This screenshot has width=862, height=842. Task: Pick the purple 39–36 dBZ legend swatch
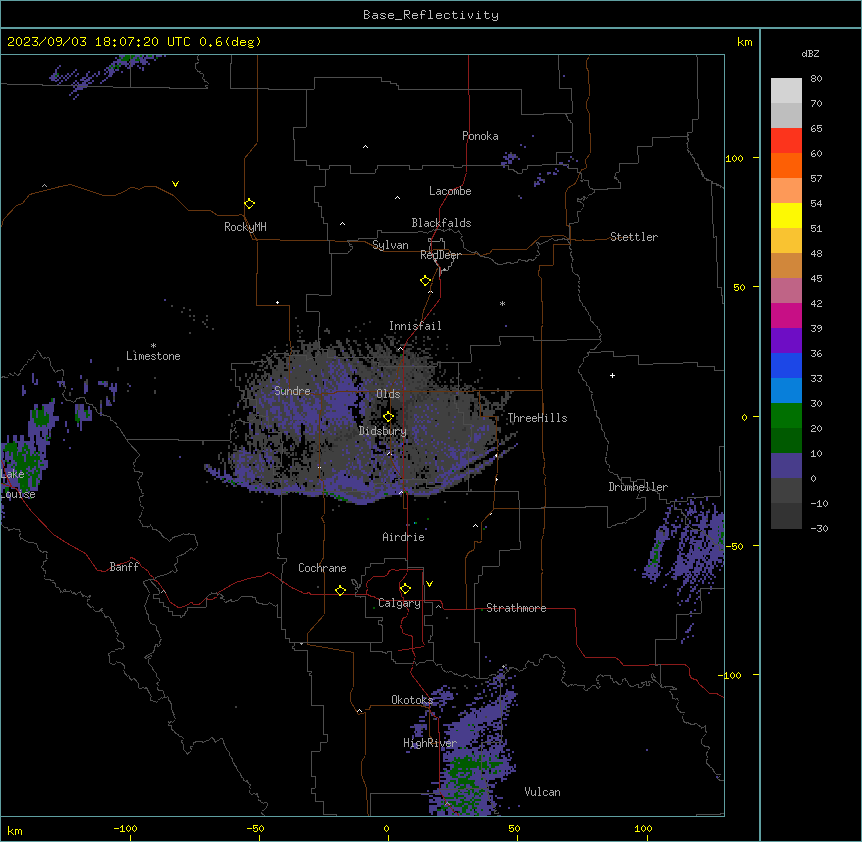786,341
